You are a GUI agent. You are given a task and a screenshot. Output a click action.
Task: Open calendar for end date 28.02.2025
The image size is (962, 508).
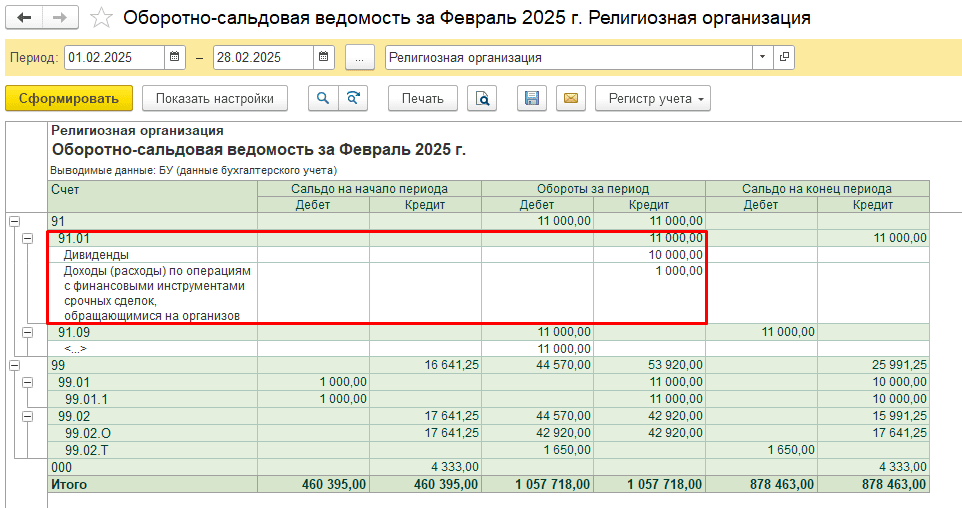pyautogui.click(x=324, y=58)
